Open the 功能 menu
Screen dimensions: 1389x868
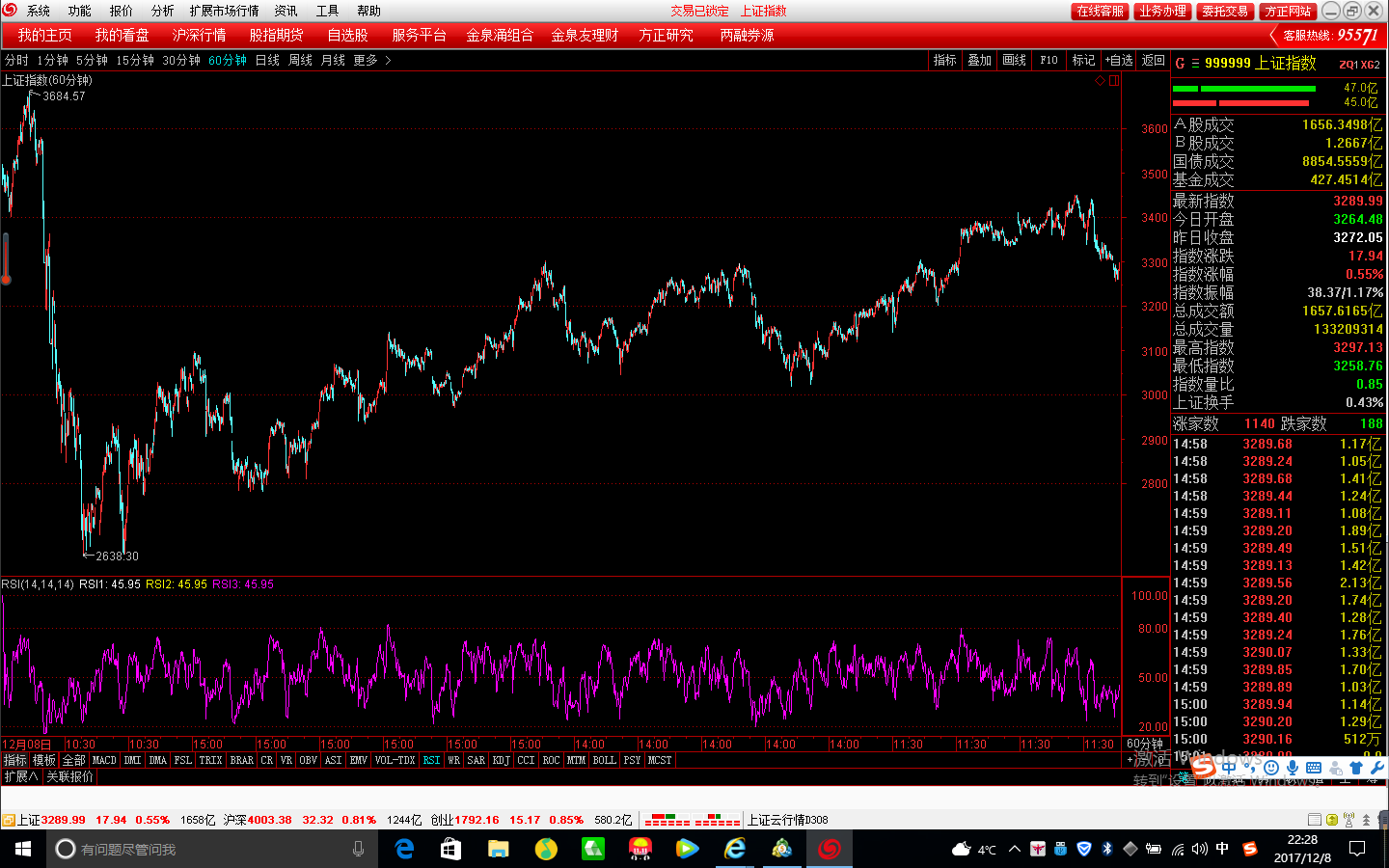[x=80, y=11]
